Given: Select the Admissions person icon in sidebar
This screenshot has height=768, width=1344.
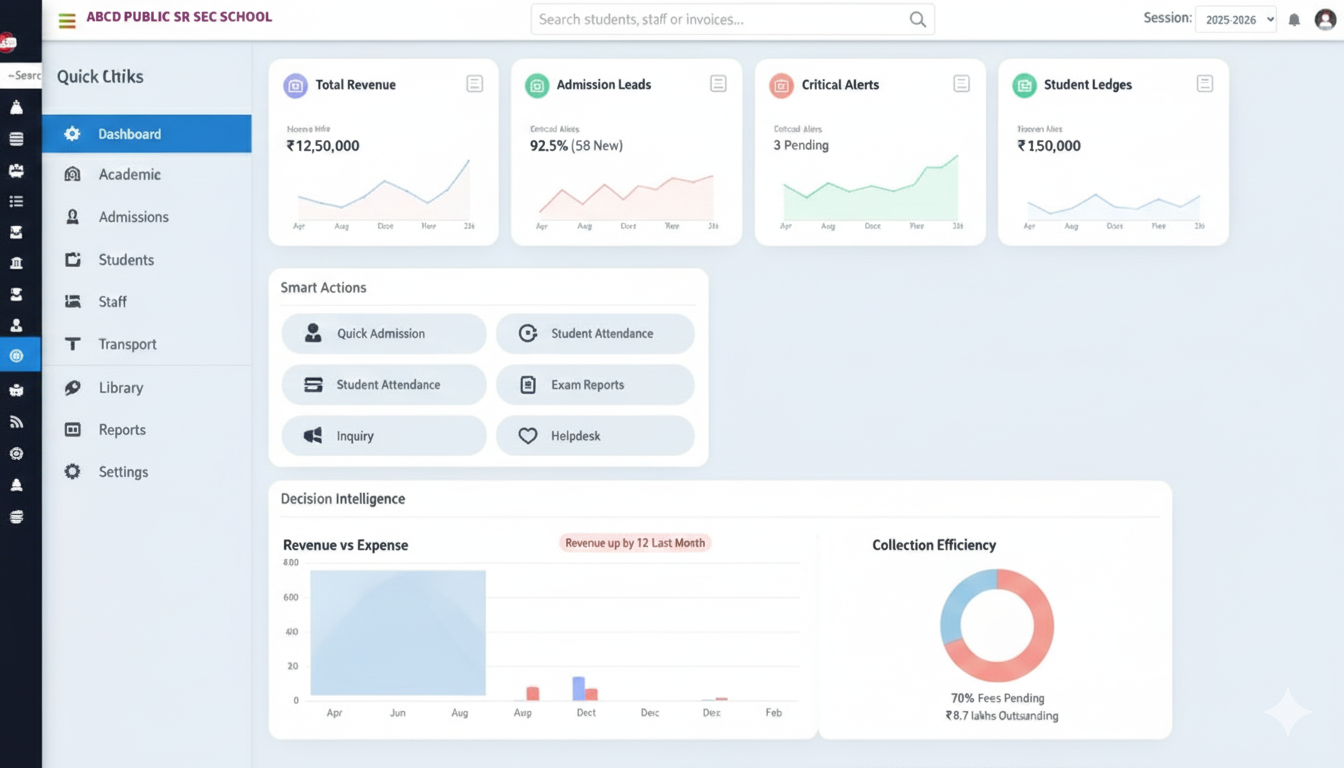Looking at the screenshot, I should point(72,216).
